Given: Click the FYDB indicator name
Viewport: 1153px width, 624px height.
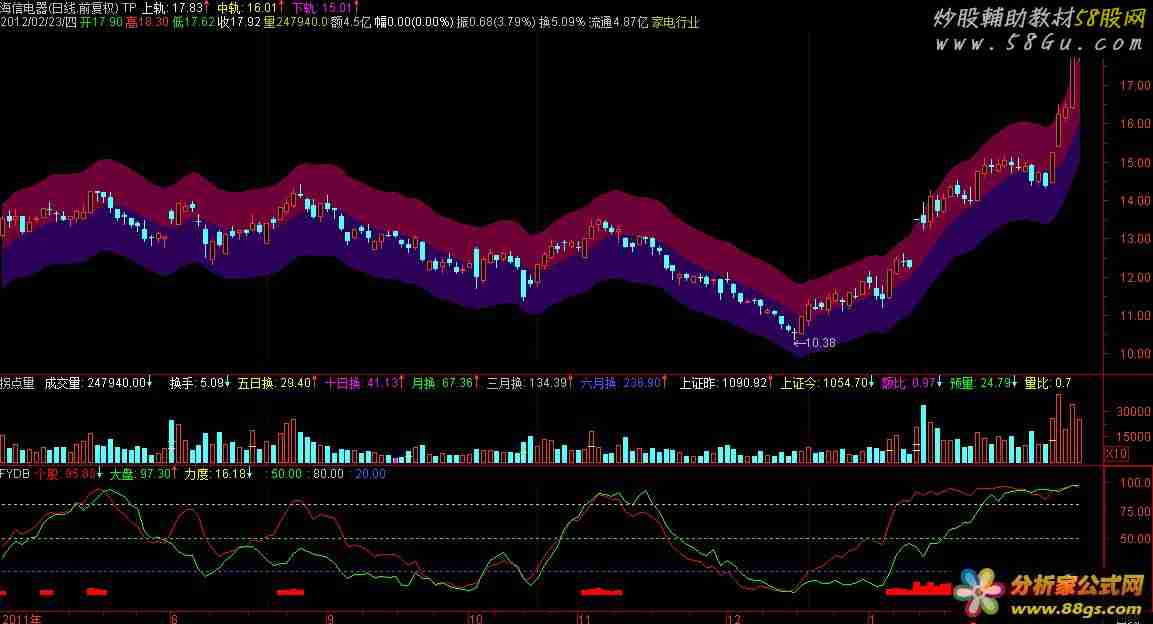Looking at the screenshot, I should point(15,474).
